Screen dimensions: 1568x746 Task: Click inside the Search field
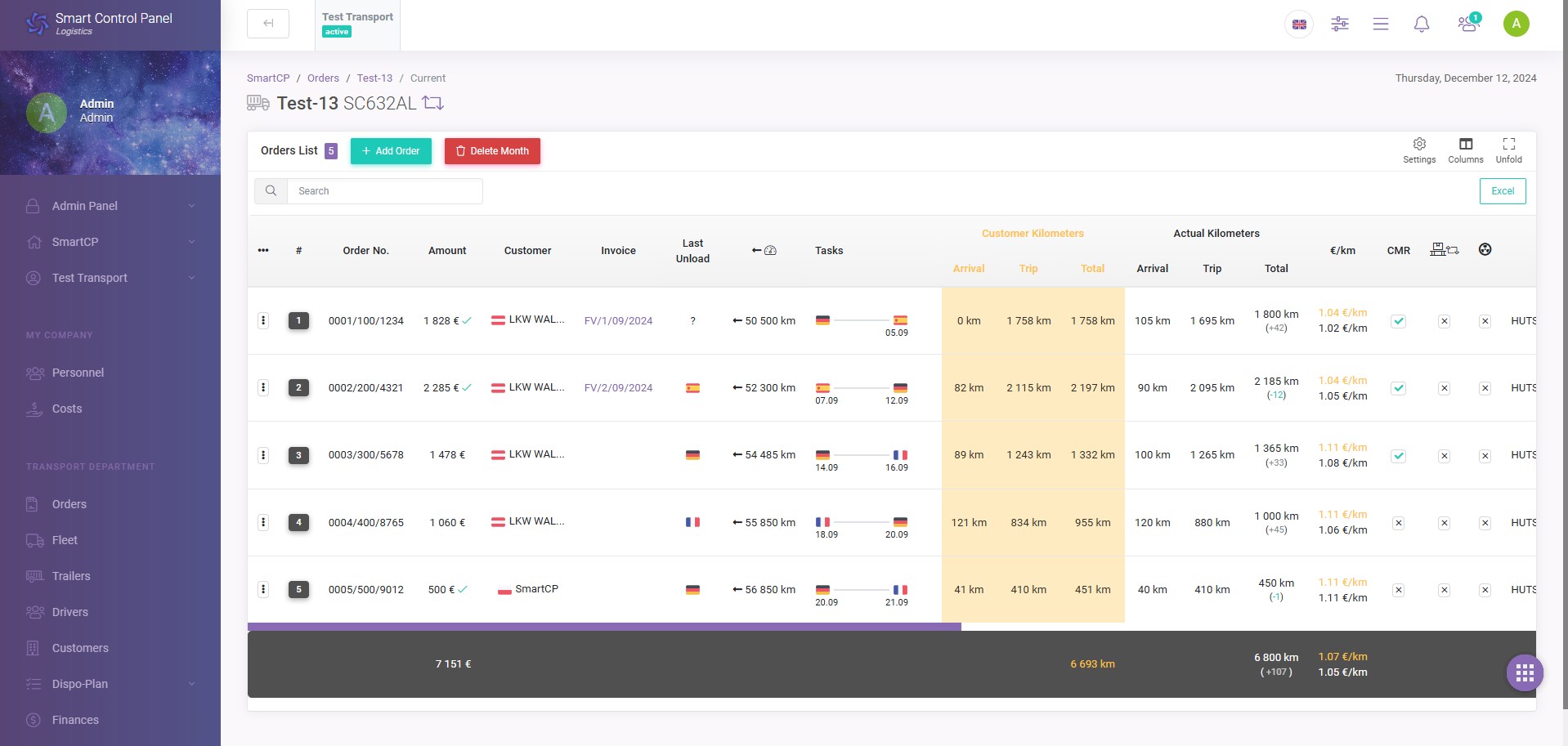pos(384,190)
